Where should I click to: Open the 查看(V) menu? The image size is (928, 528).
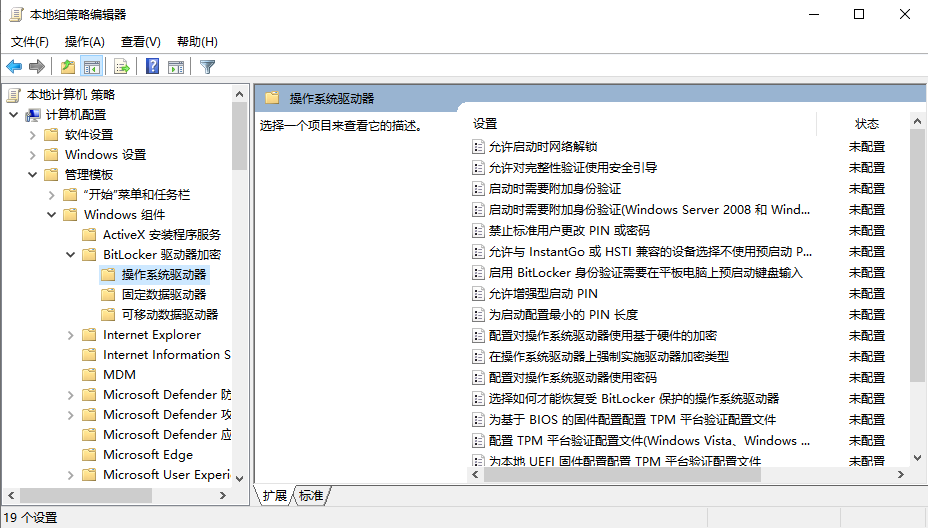coord(140,42)
